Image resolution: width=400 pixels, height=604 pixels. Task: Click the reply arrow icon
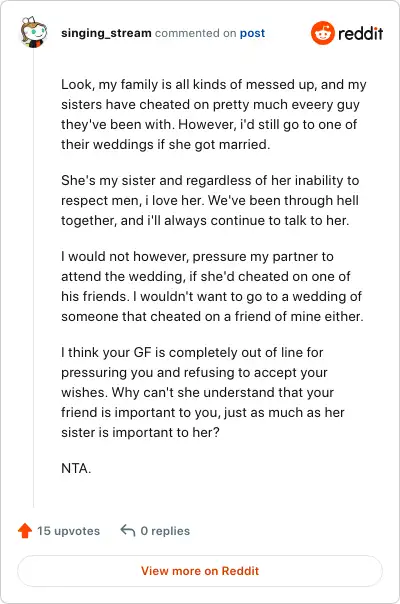128,530
